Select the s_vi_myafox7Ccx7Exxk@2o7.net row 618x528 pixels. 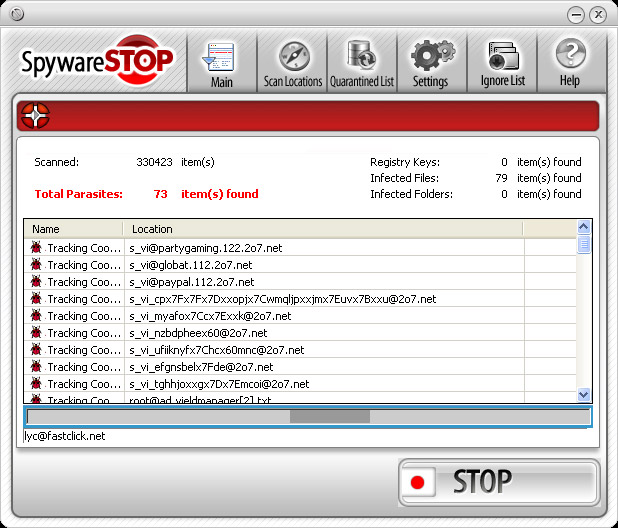[x=300, y=316]
